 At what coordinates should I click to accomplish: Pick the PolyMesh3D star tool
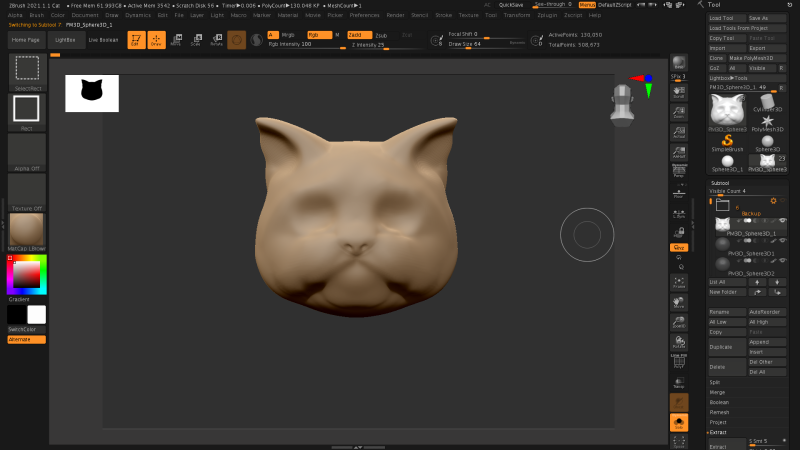tap(767, 122)
